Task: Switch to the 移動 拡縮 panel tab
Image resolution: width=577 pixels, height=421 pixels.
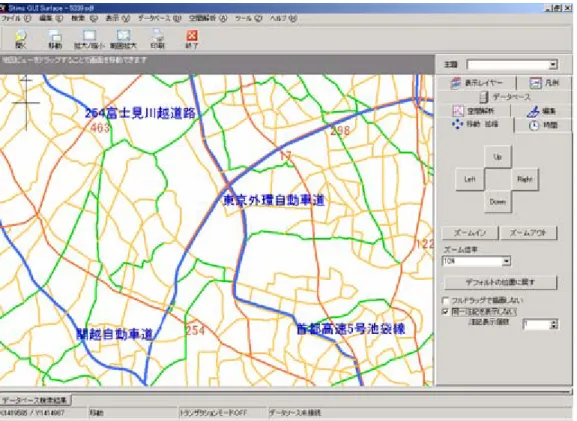Action: (x=475, y=125)
